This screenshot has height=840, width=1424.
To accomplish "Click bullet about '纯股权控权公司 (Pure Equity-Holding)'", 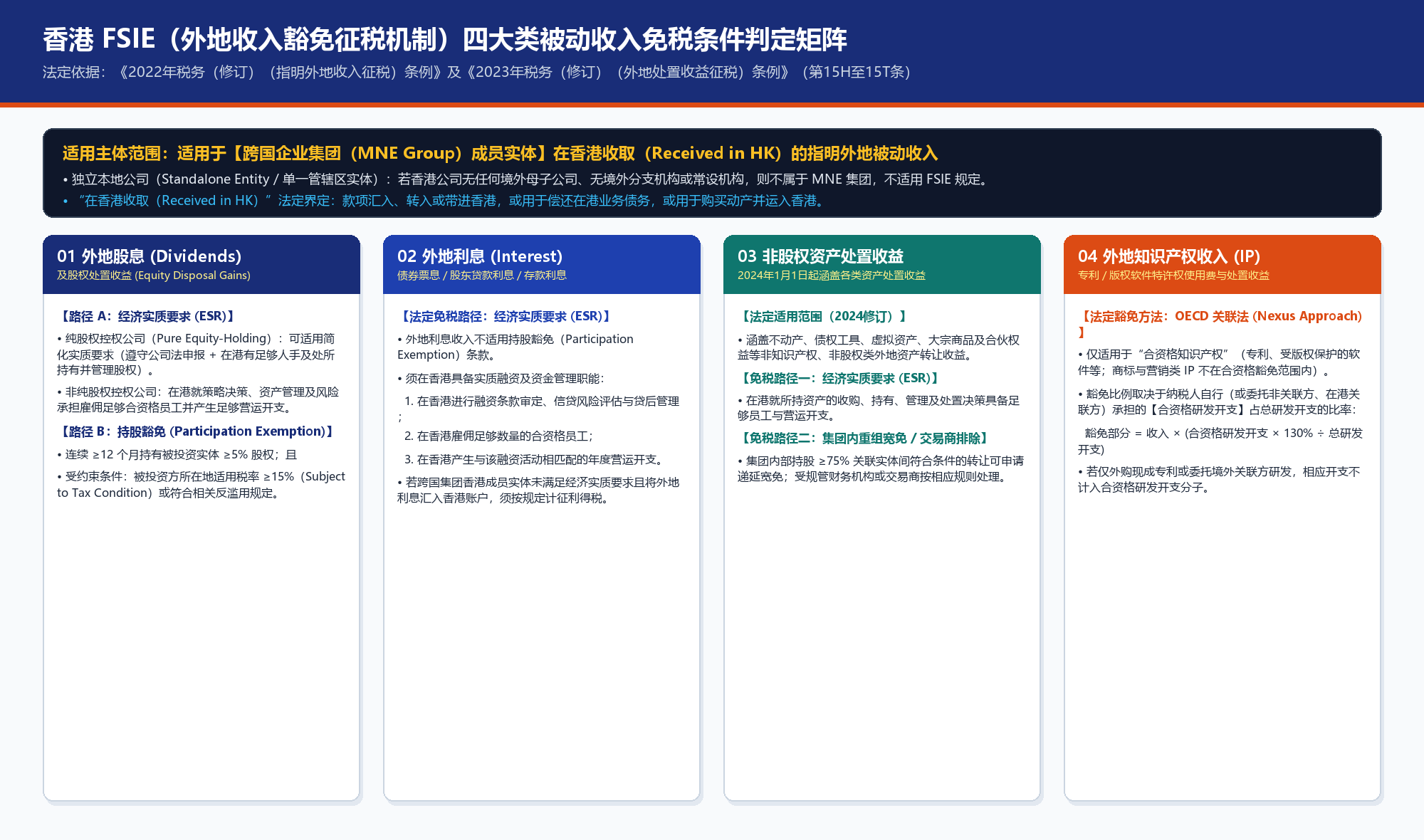I will 197,355.
